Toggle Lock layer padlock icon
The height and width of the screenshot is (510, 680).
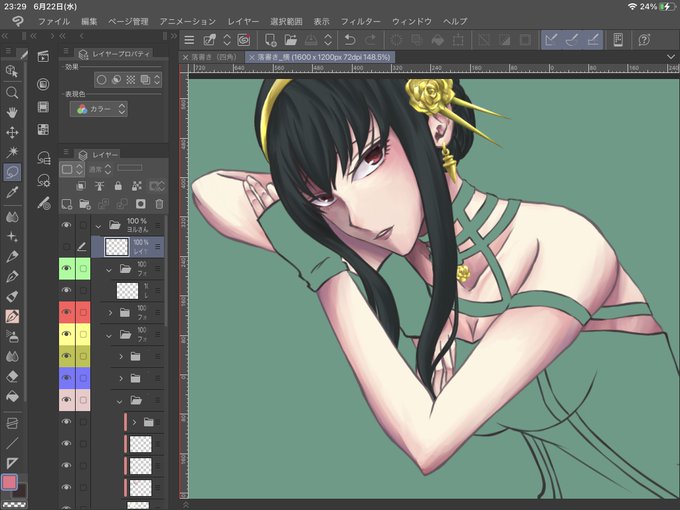[x=118, y=186]
